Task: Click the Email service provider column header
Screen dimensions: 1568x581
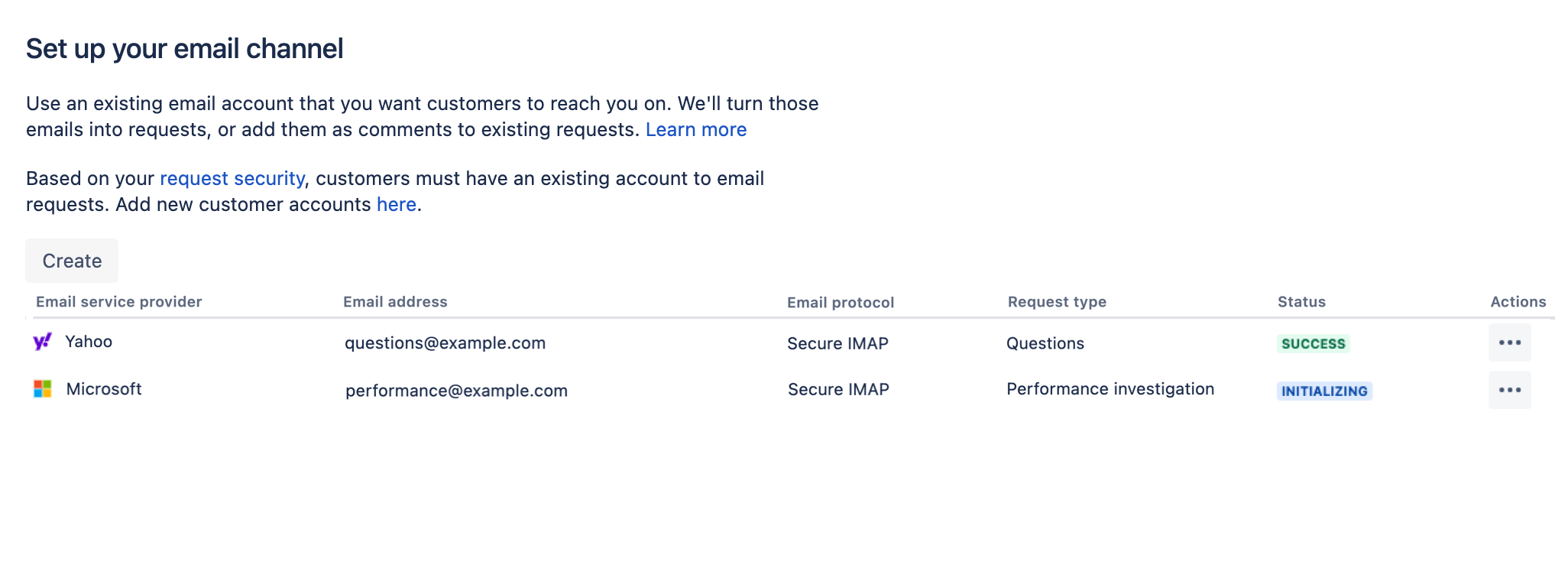Action: coord(119,301)
